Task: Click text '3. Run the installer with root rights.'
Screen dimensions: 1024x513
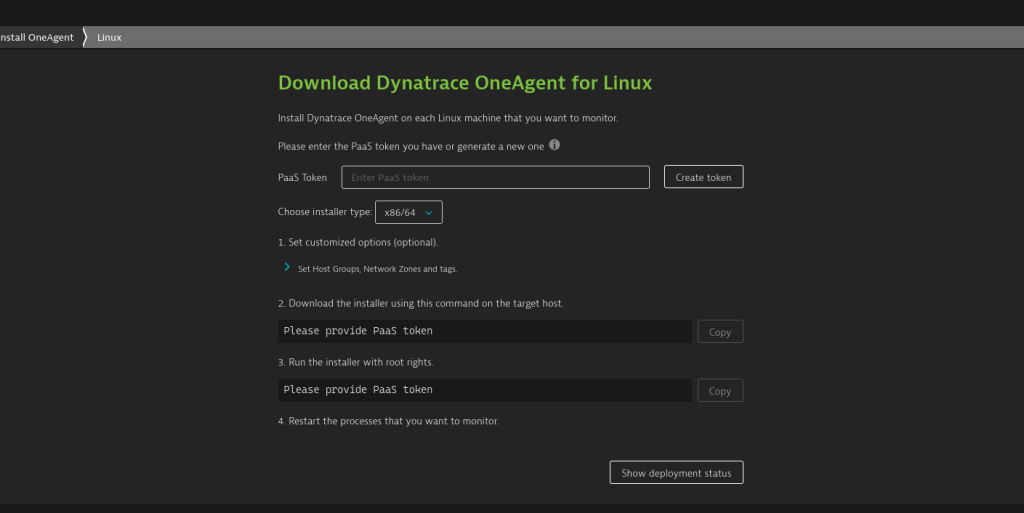Action: click(356, 362)
